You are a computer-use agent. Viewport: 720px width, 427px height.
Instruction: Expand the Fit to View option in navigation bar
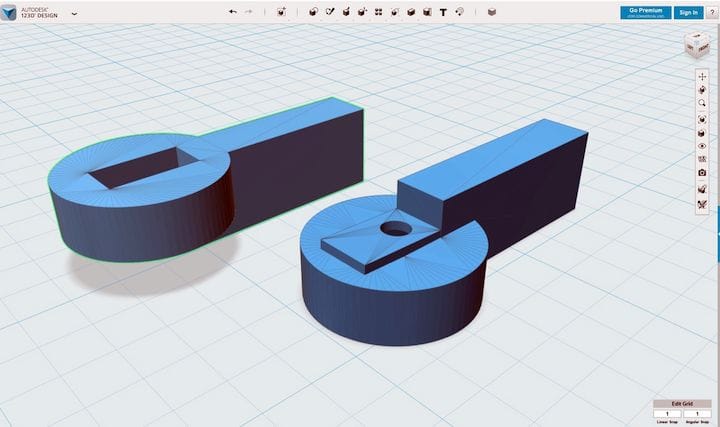pos(702,118)
